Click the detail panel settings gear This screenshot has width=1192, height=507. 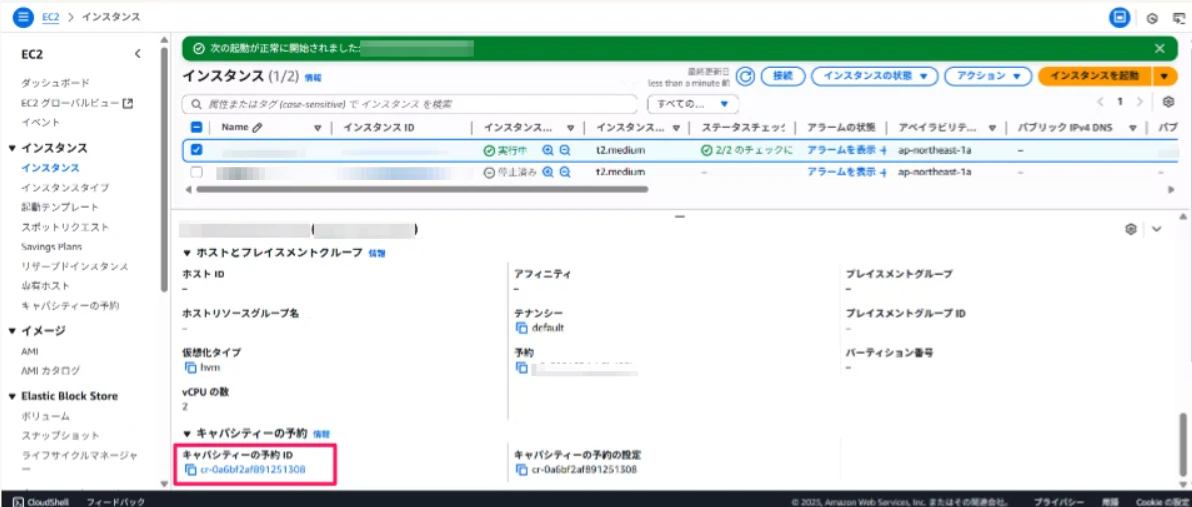1130,229
